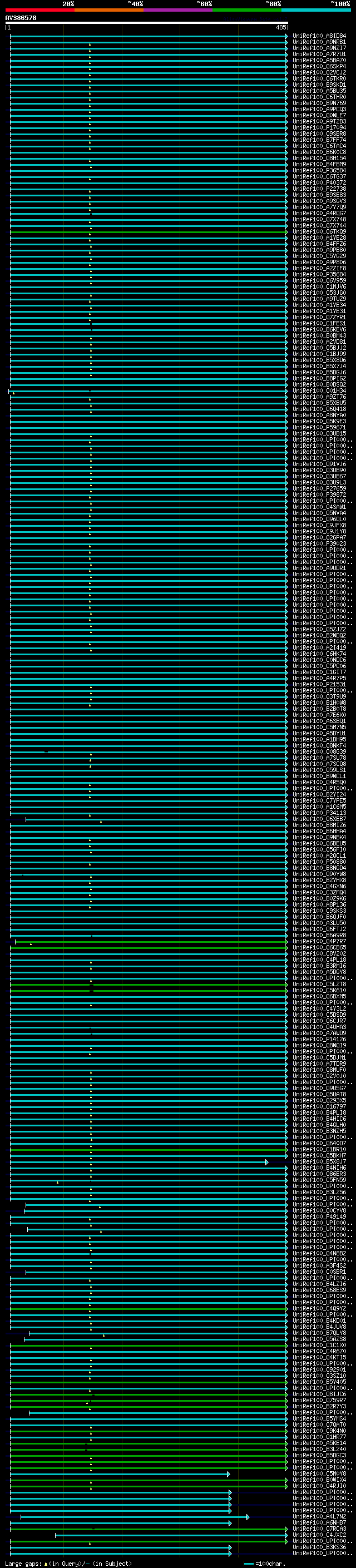
Task: Select hit label UniRef100_P22738
Action: point(319,189)
